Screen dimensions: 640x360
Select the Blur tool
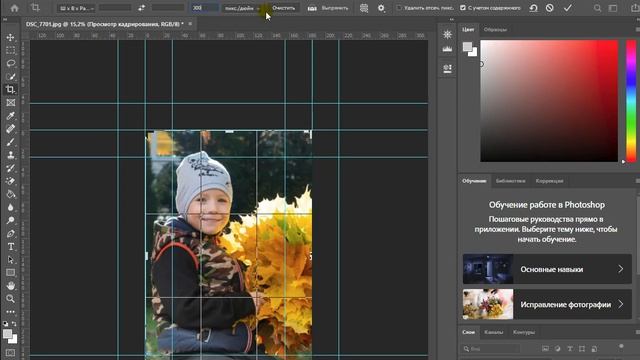point(11,207)
